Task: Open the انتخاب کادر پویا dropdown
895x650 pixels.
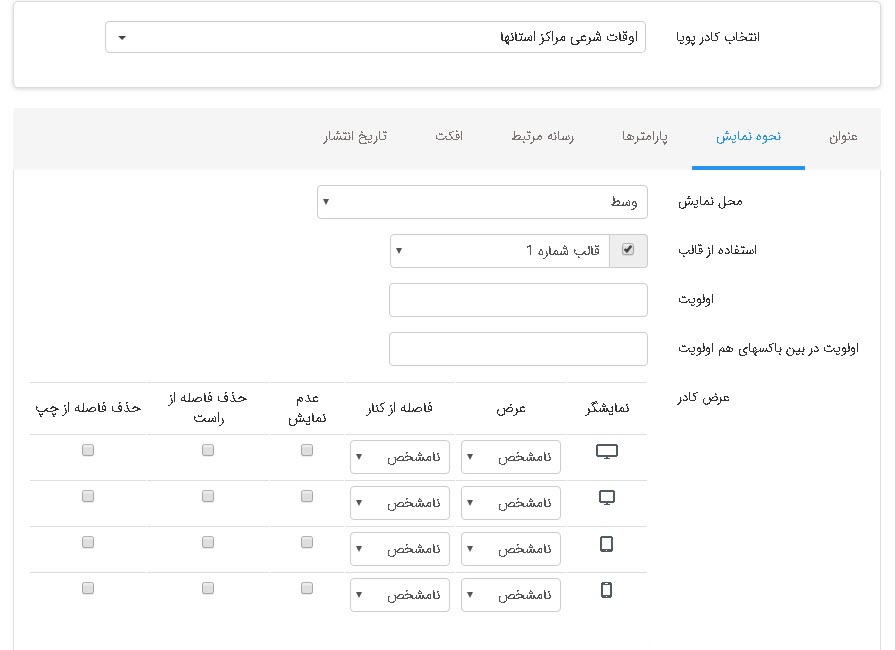Action: 375,38
